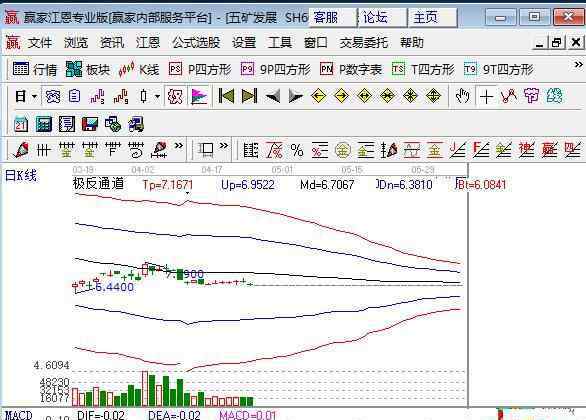This screenshot has width=586, height=420.
Task: Open the T四方形 tool
Action: 423,69
